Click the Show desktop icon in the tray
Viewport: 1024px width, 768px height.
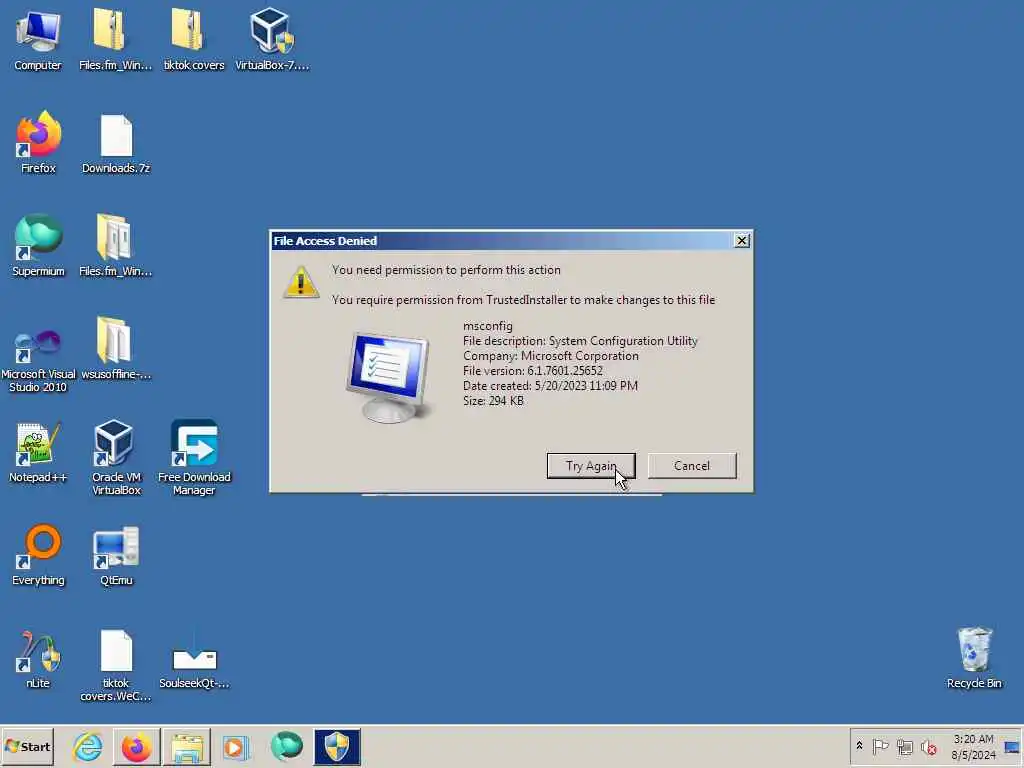coord(1012,746)
